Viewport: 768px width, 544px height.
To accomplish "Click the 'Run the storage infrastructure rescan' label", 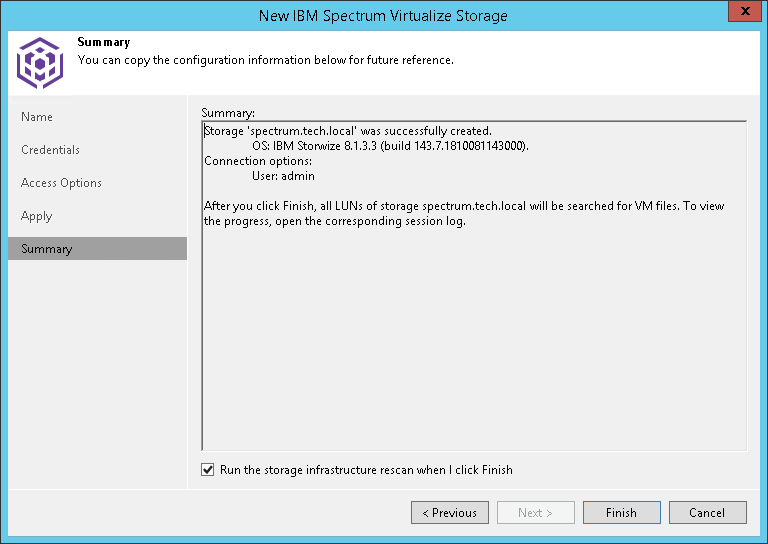I will click(x=366, y=470).
